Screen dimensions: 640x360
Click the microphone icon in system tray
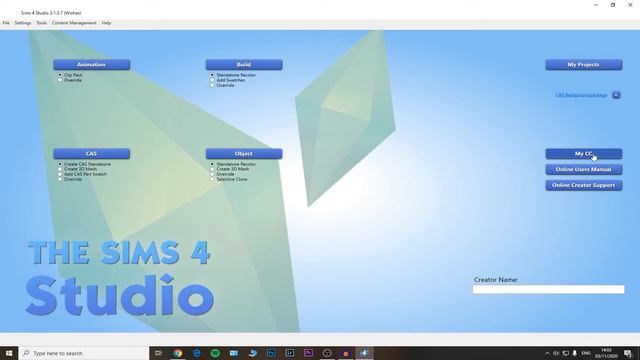(x=575, y=353)
